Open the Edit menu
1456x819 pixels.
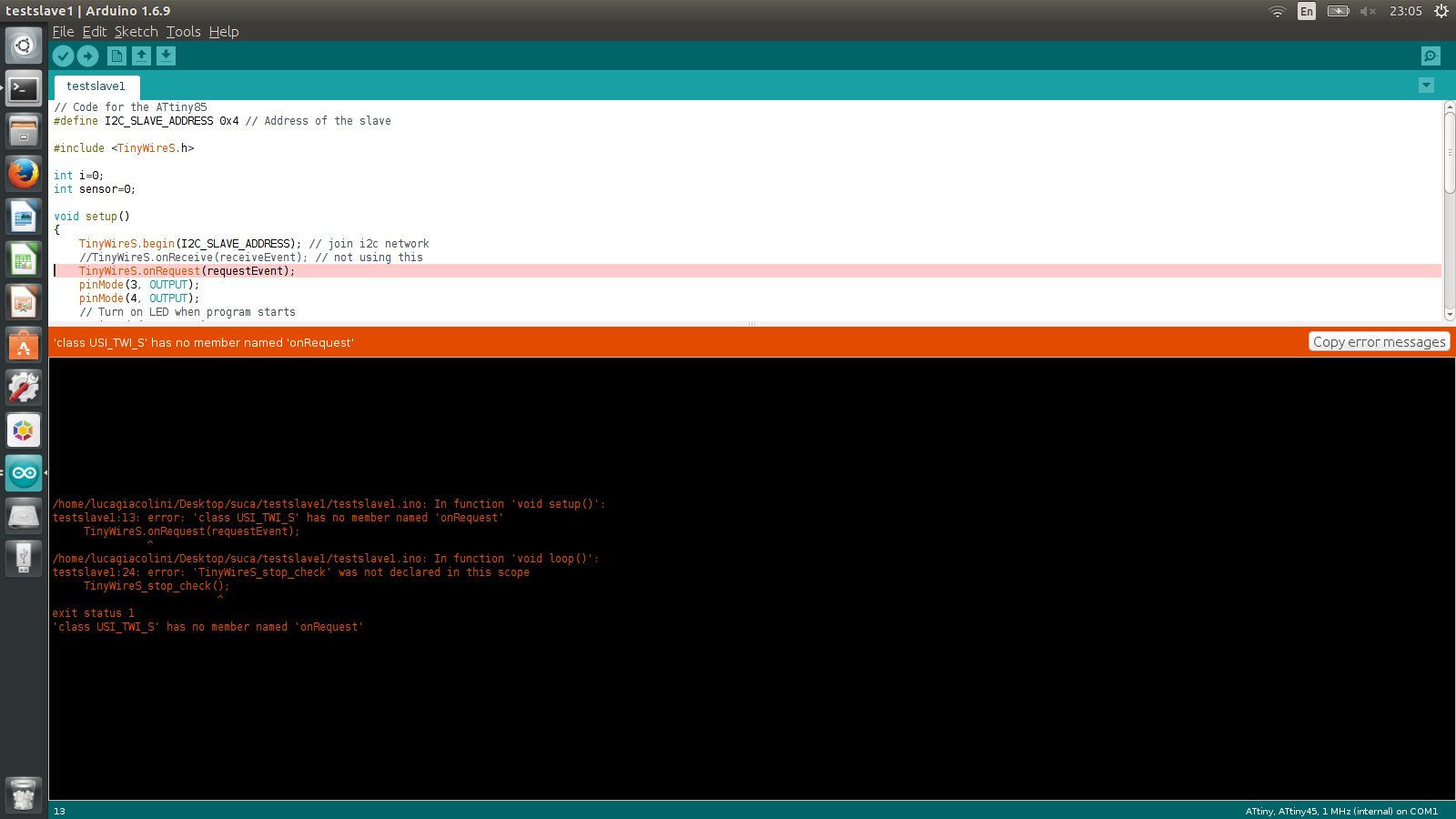95,32
